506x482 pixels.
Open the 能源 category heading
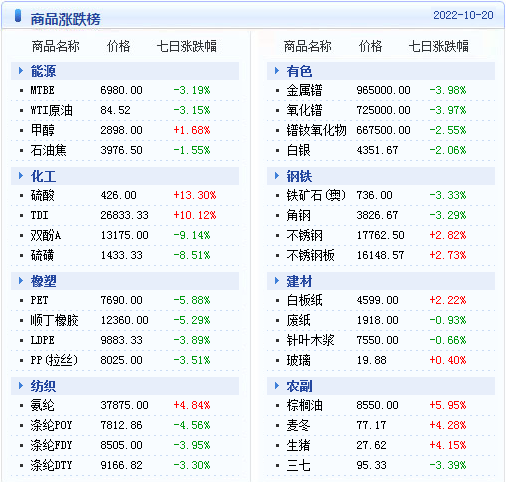pos(43,71)
